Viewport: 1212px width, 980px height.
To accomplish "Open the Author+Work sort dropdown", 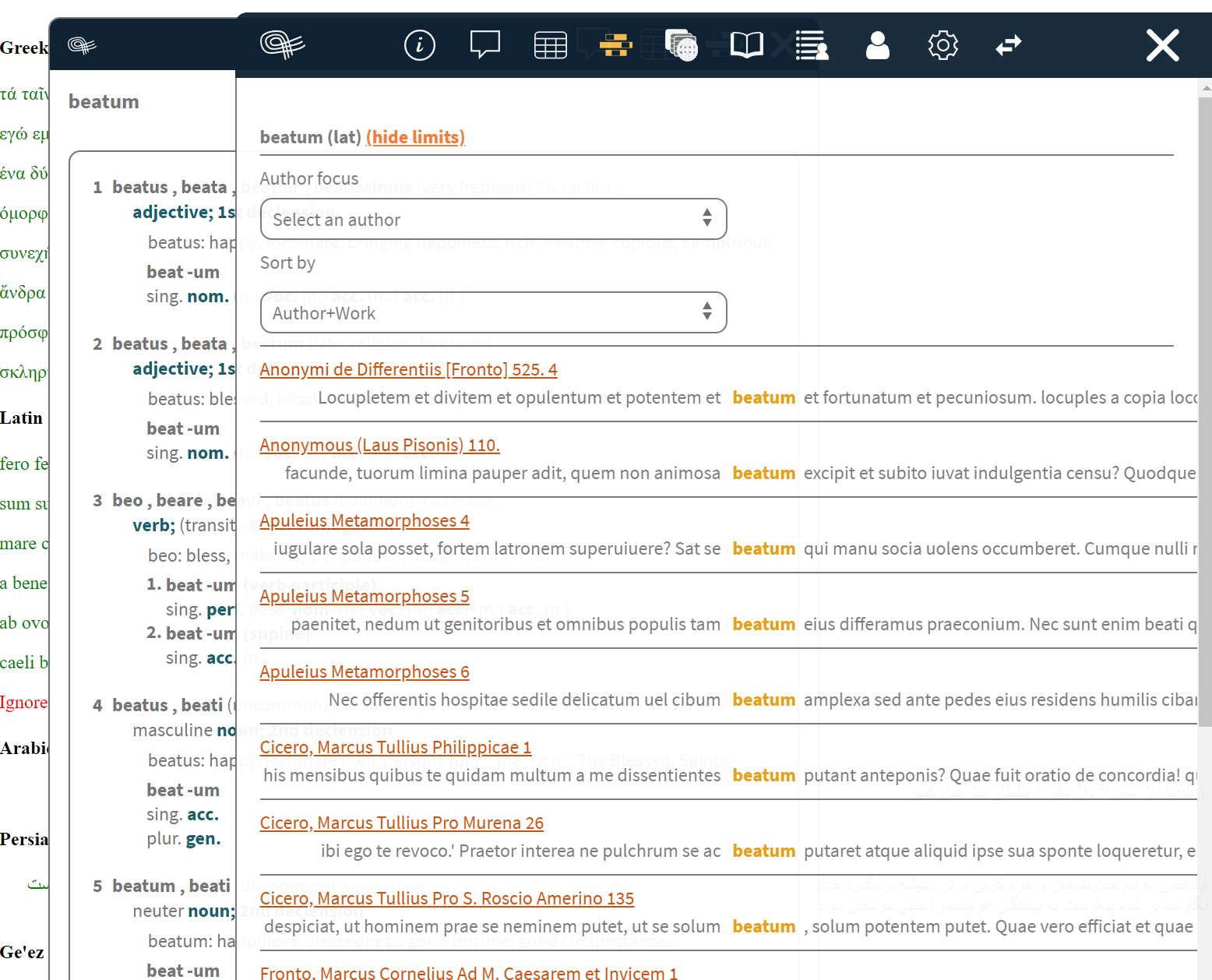I will click(493, 312).
